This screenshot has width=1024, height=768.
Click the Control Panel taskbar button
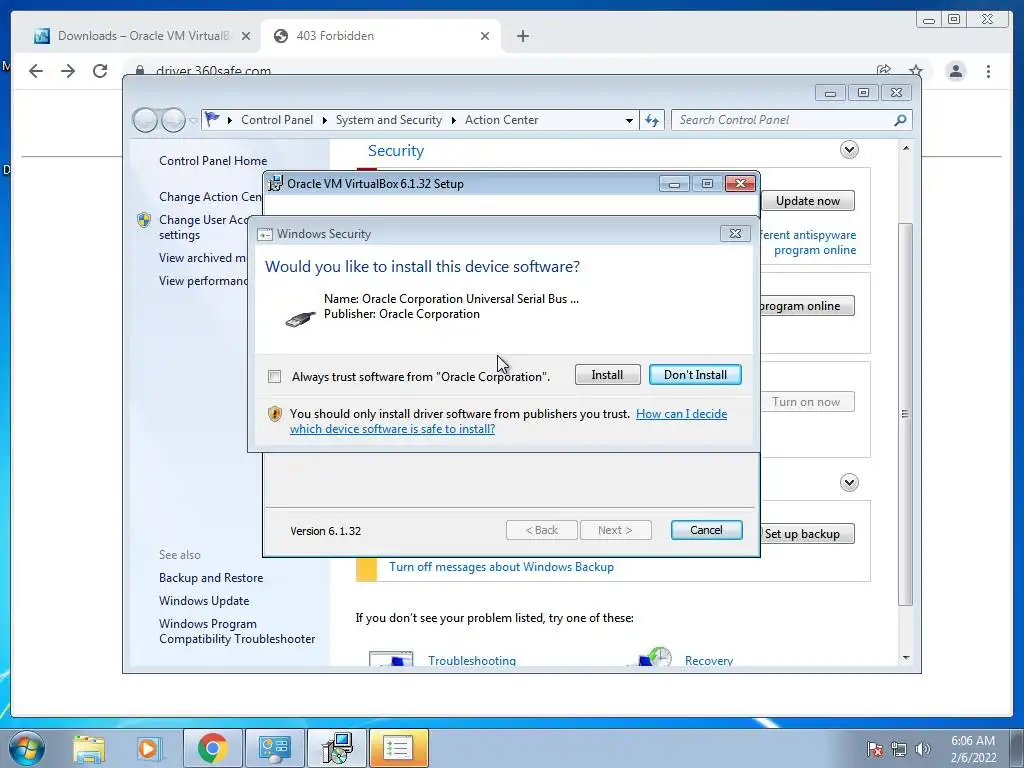click(274, 748)
